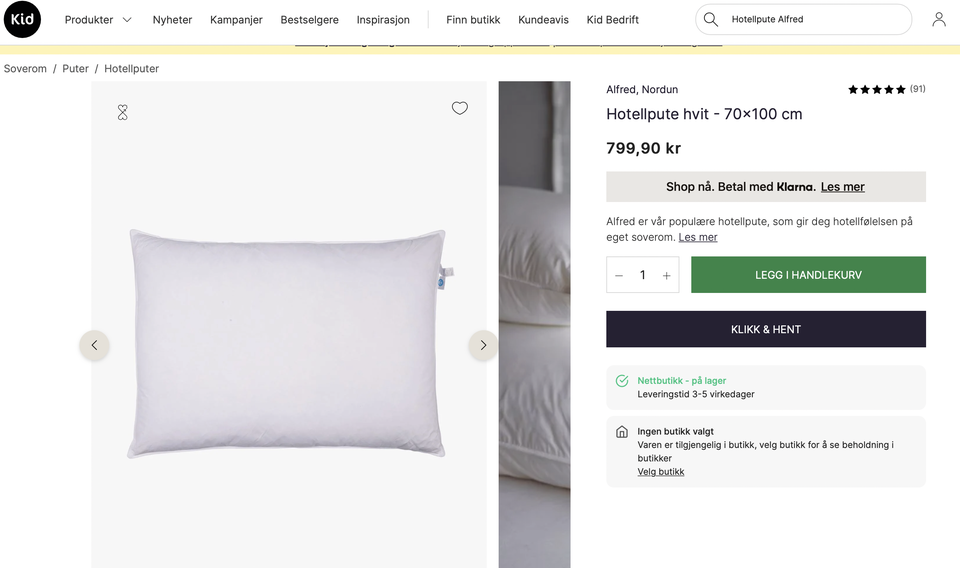The height and width of the screenshot is (568, 960).
Task: Click the Kid logo icon
Action: (22, 20)
